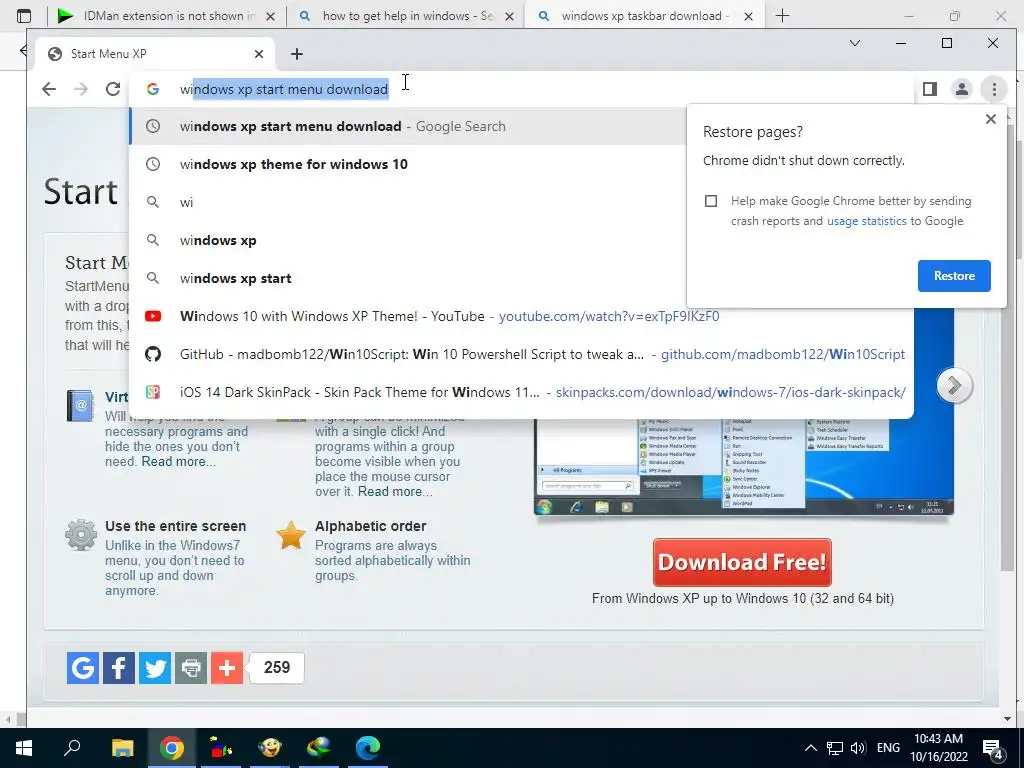Open the taskbar clock and date

coord(938,748)
